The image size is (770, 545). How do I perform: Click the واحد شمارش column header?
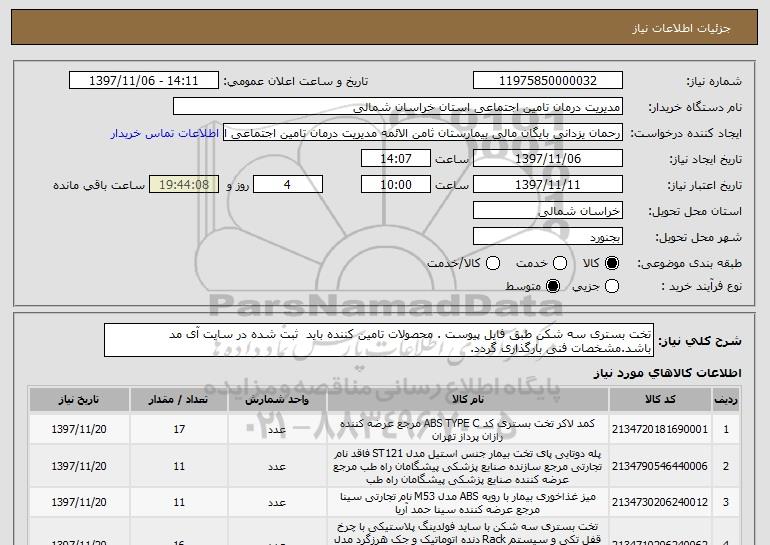point(277,400)
